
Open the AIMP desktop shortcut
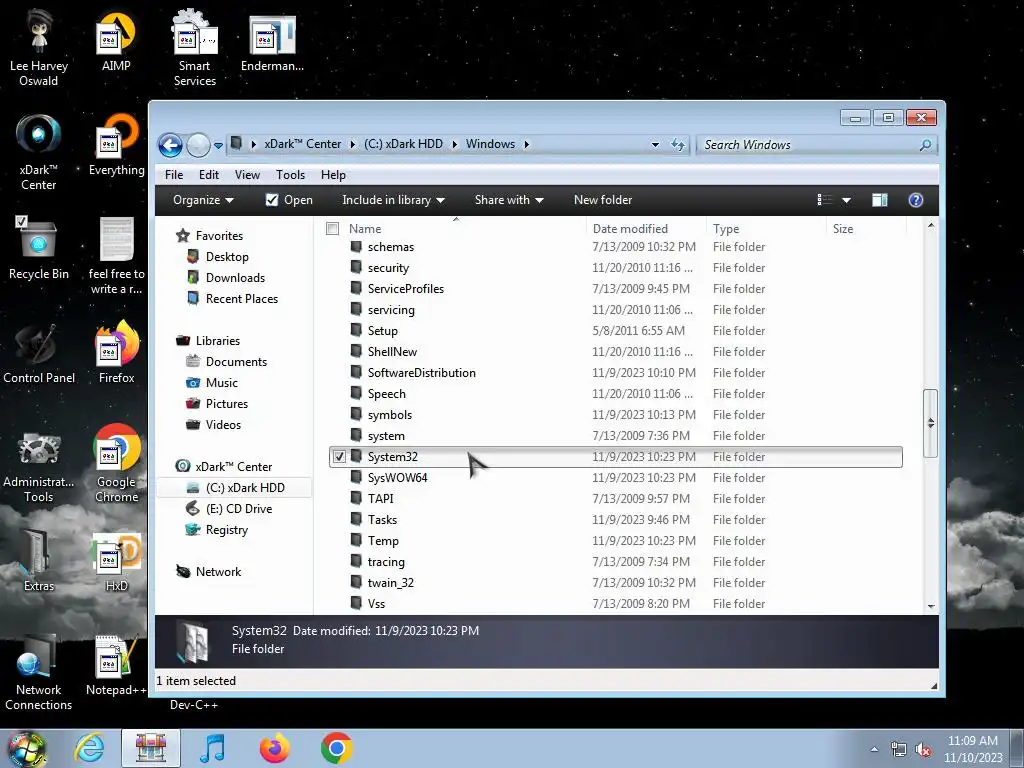116,42
